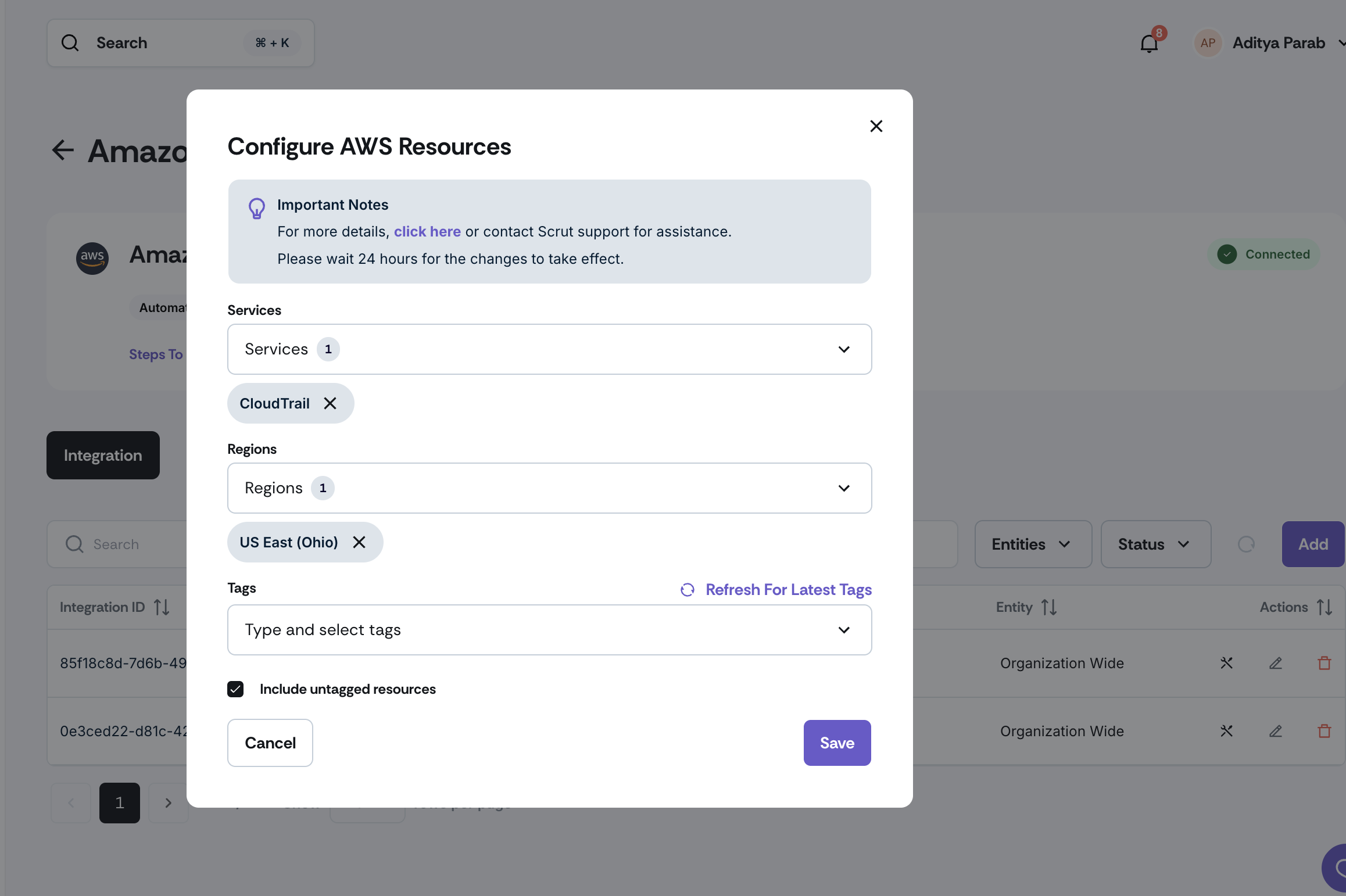
Task: Toggle Include untagged resources checkbox
Action: [x=235, y=689]
